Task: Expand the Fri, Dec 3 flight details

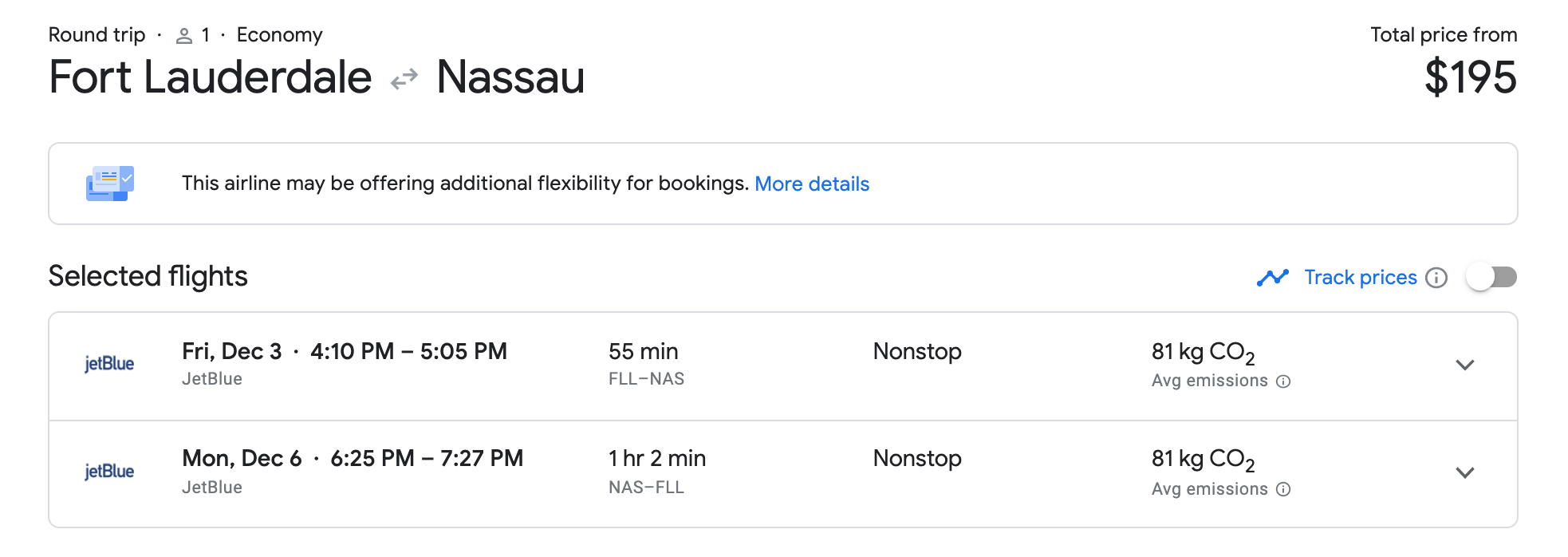Action: tap(1464, 365)
